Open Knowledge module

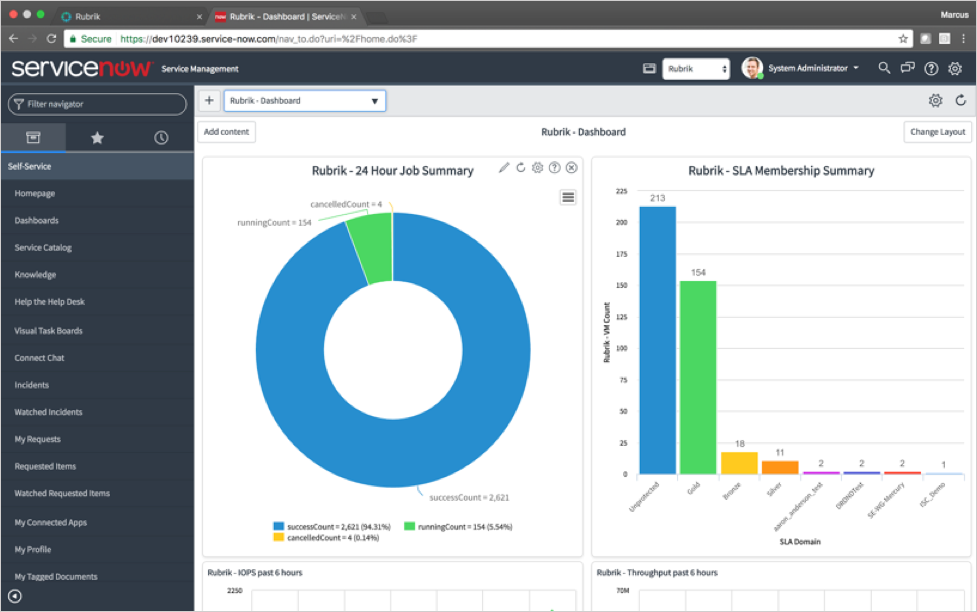pyautogui.click(x=36, y=275)
